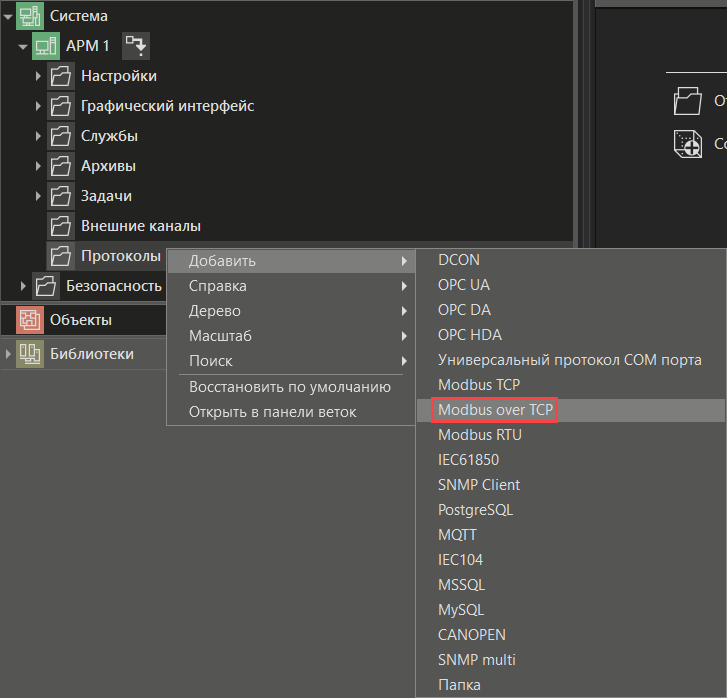Expand the Графический интерфейс node
Viewport: 727px width, 698px height.
pos(38,106)
